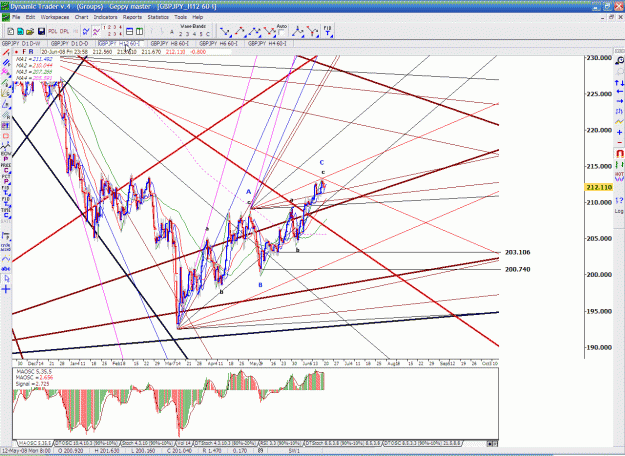The image size is (625, 456).
Task: Select the blue crosshair plus tool
Action: pos(6,289)
